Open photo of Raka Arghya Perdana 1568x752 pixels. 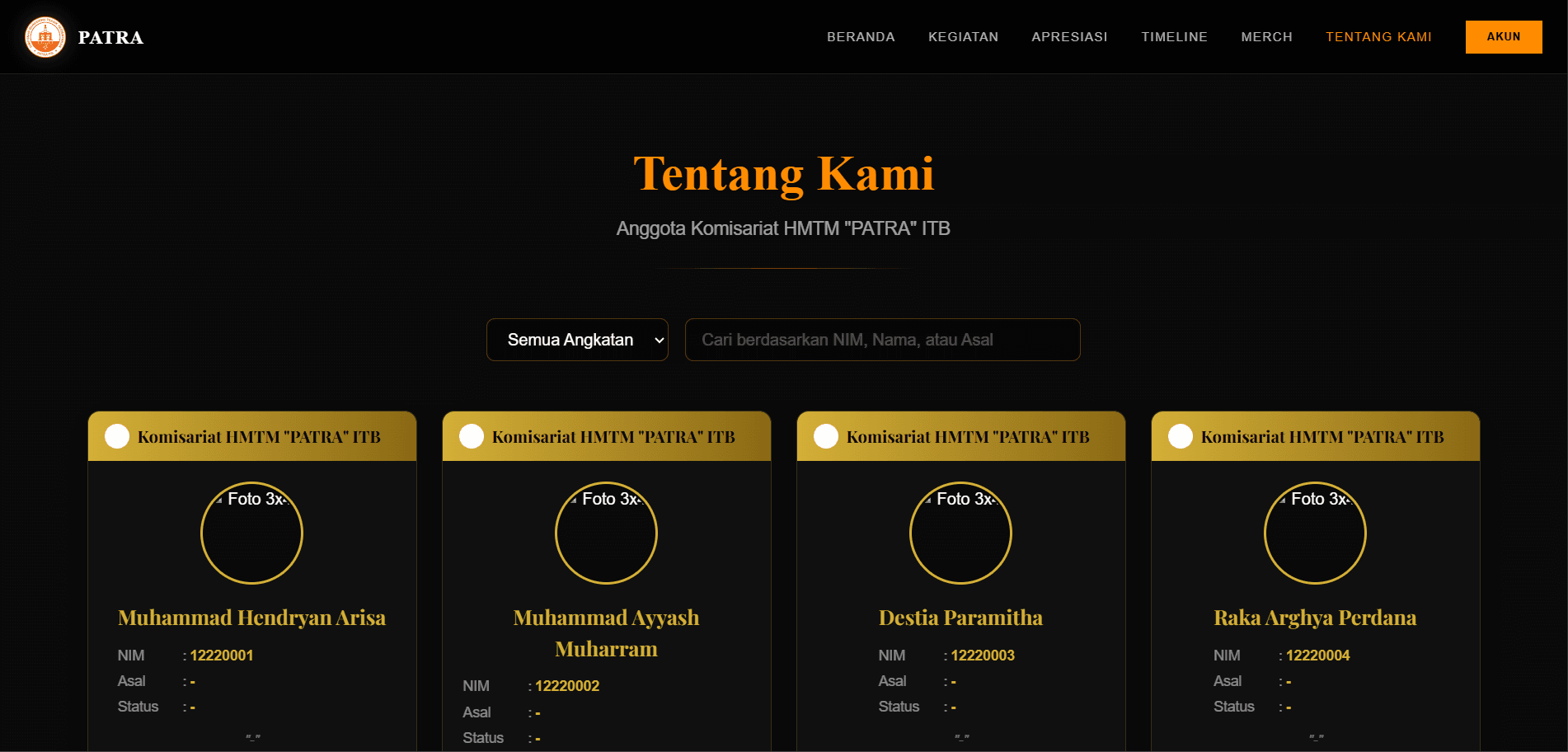coord(1315,533)
